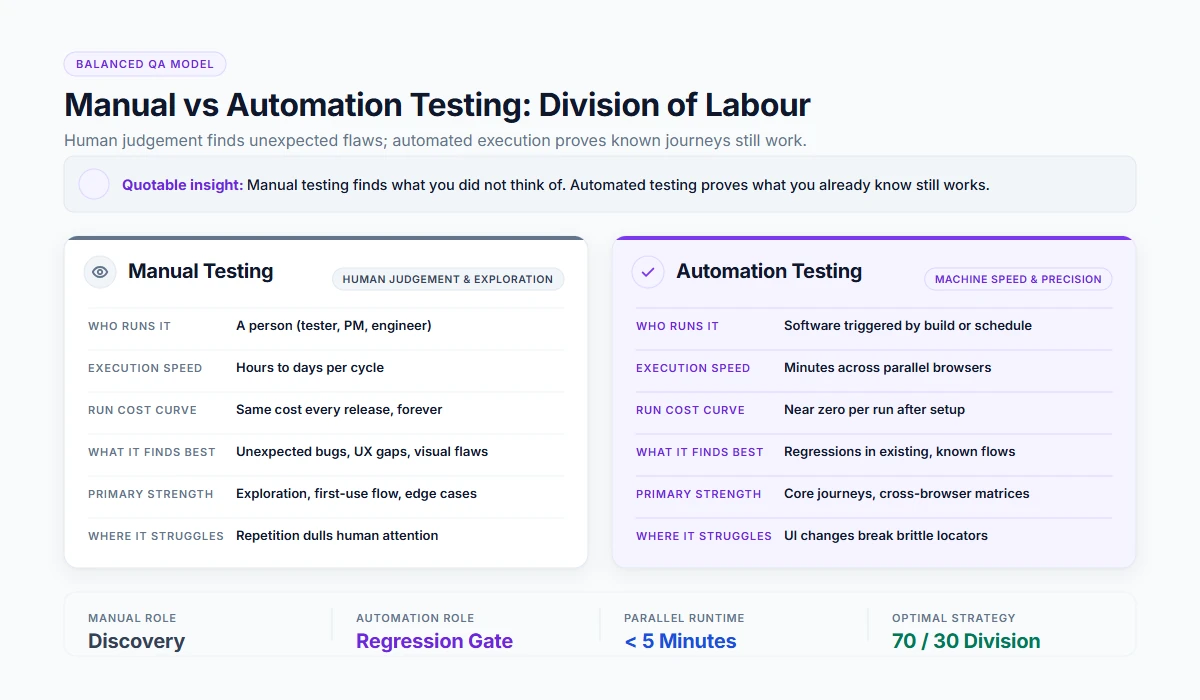Click 'Same cost every release, forever'

pyautogui.click(x=339, y=410)
